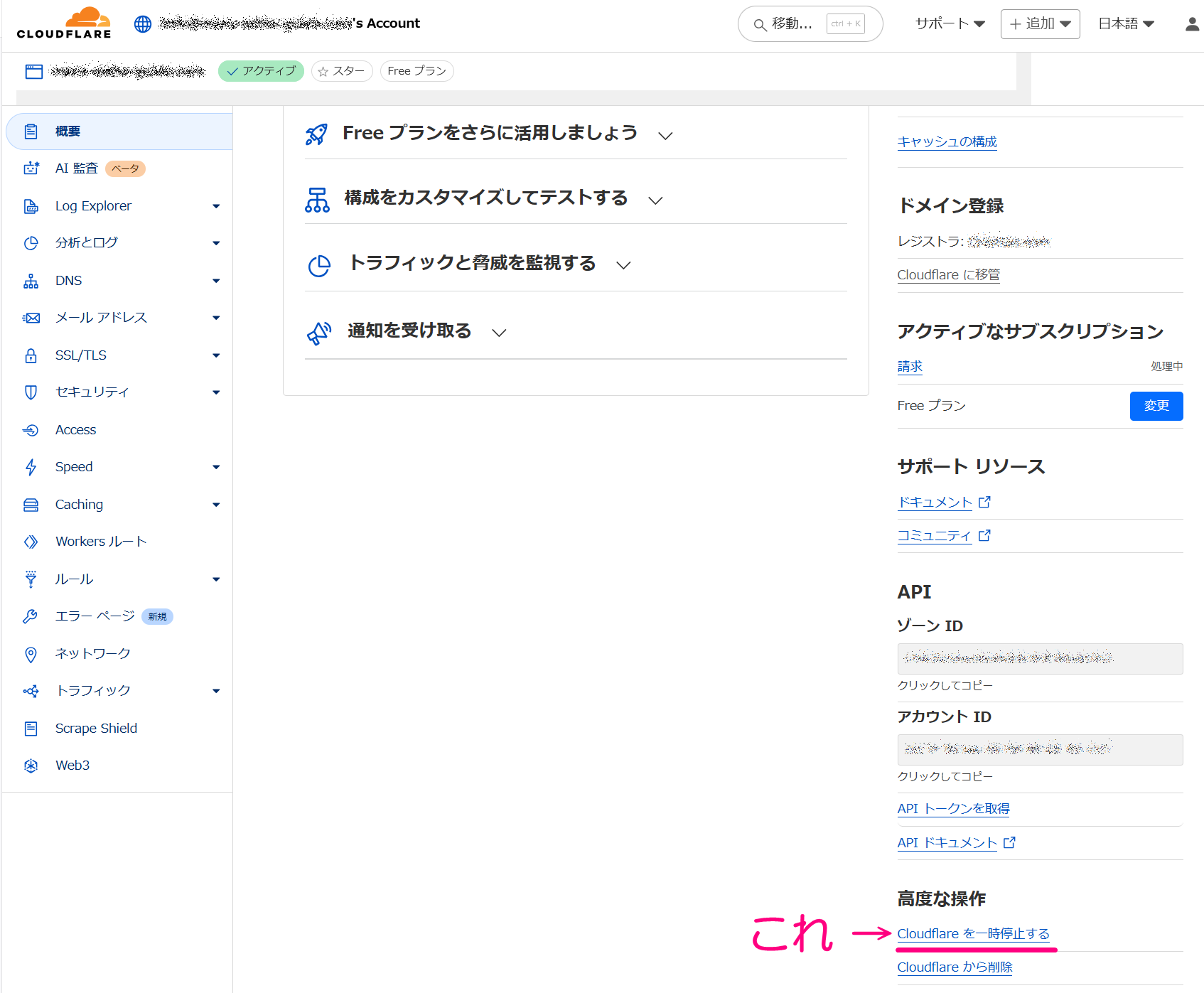Click the Scrape Shield document icon
The height and width of the screenshot is (993, 1204).
click(x=31, y=729)
